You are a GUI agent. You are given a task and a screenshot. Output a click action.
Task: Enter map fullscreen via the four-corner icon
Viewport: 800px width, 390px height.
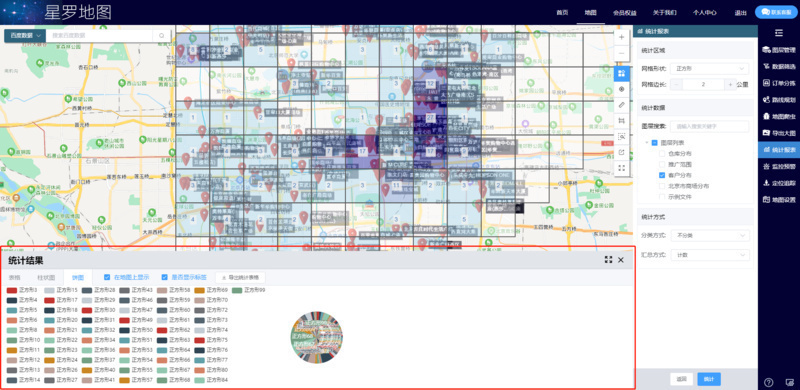pos(621,167)
